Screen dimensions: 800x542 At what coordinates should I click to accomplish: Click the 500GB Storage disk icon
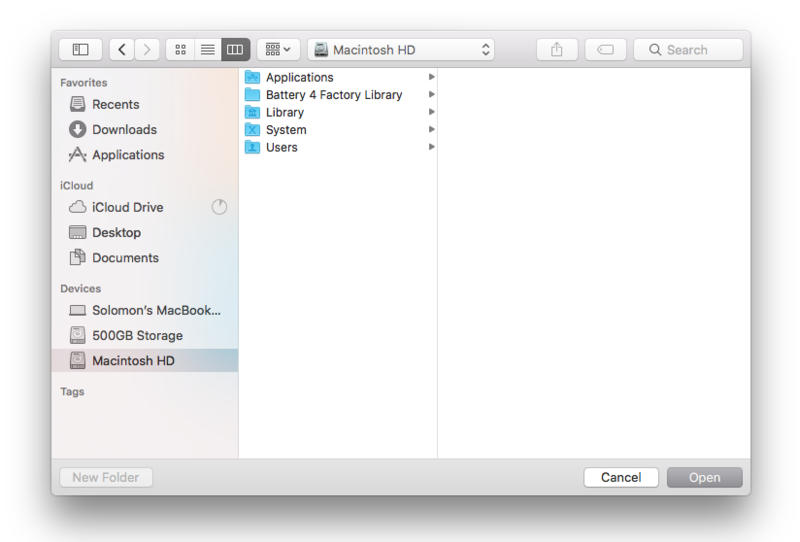pyautogui.click(x=78, y=335)
